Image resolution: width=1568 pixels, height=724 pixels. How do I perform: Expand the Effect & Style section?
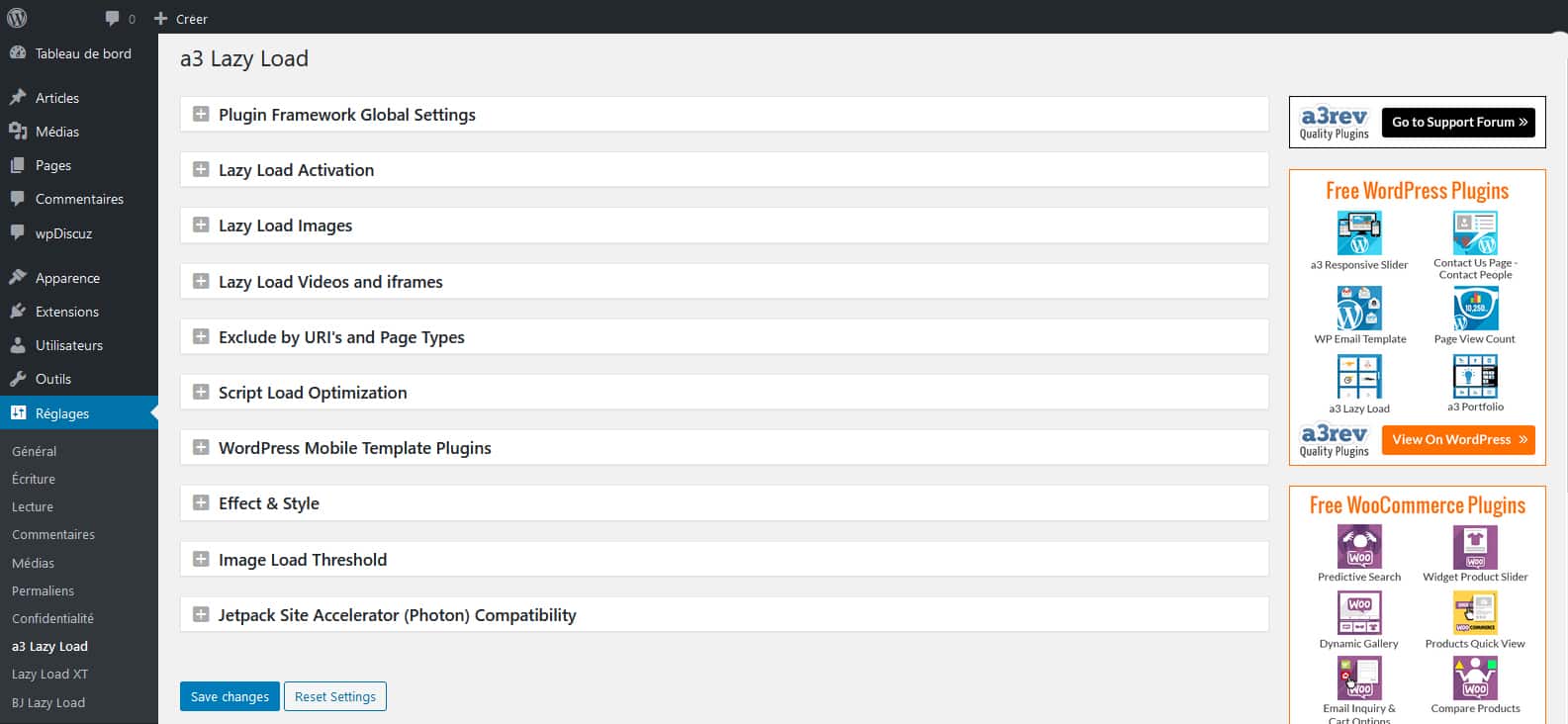pyautogui.click(x=201, y=503)
